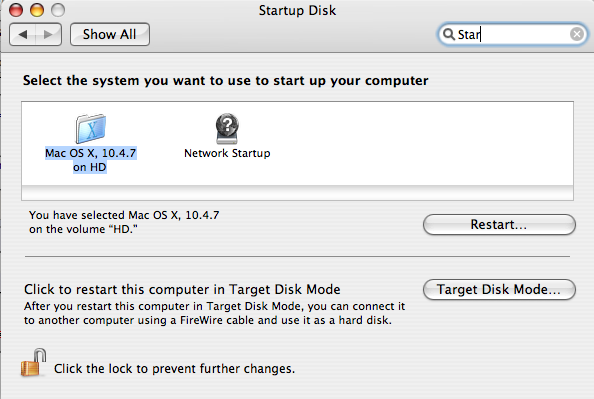The width and height of the screenshot is (594, 399).
Task: Go forward with the right arrow
Action: click(x=48, y=34)
